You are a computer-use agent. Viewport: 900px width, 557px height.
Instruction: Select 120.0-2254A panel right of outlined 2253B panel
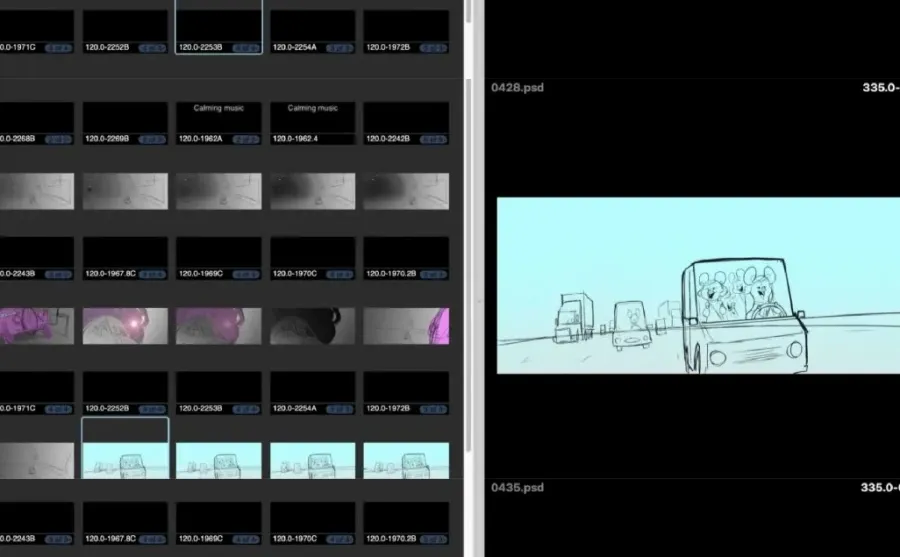pos(313,32)
